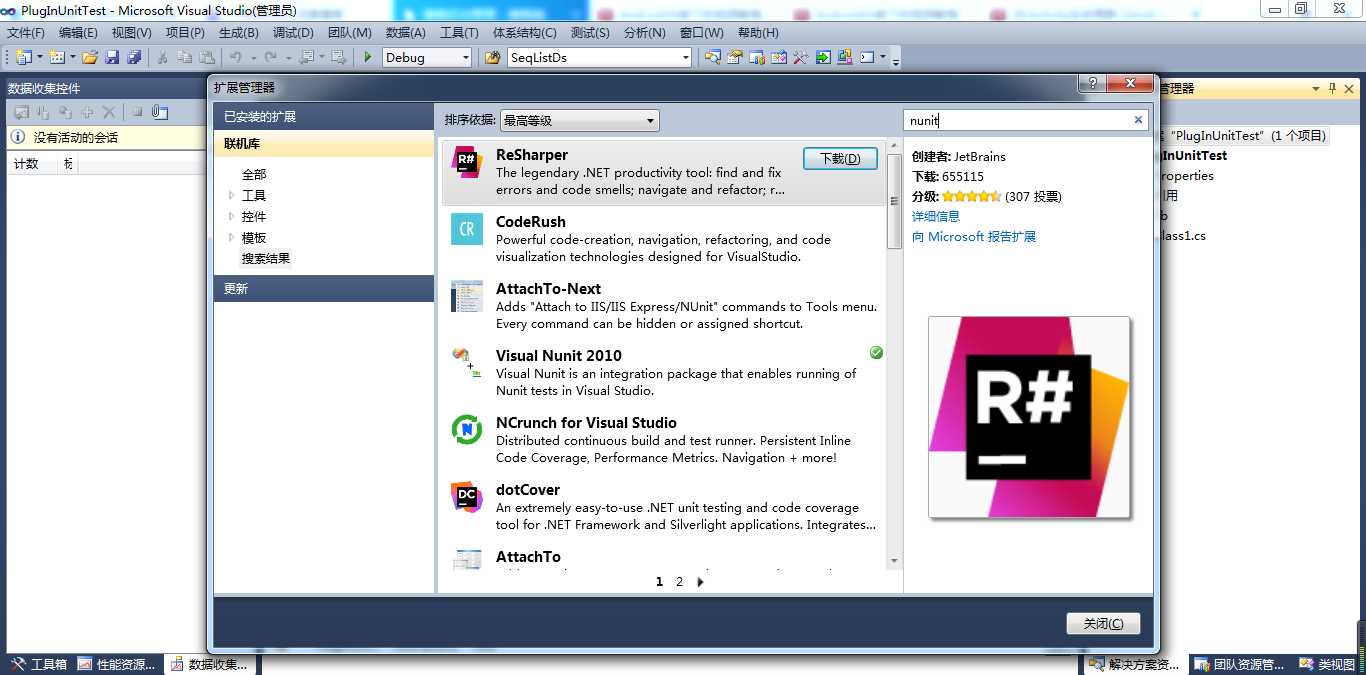Select 全部 in the online gallery tree
The height and width of the screenshot is (675, 1366).
pos(254,174)
